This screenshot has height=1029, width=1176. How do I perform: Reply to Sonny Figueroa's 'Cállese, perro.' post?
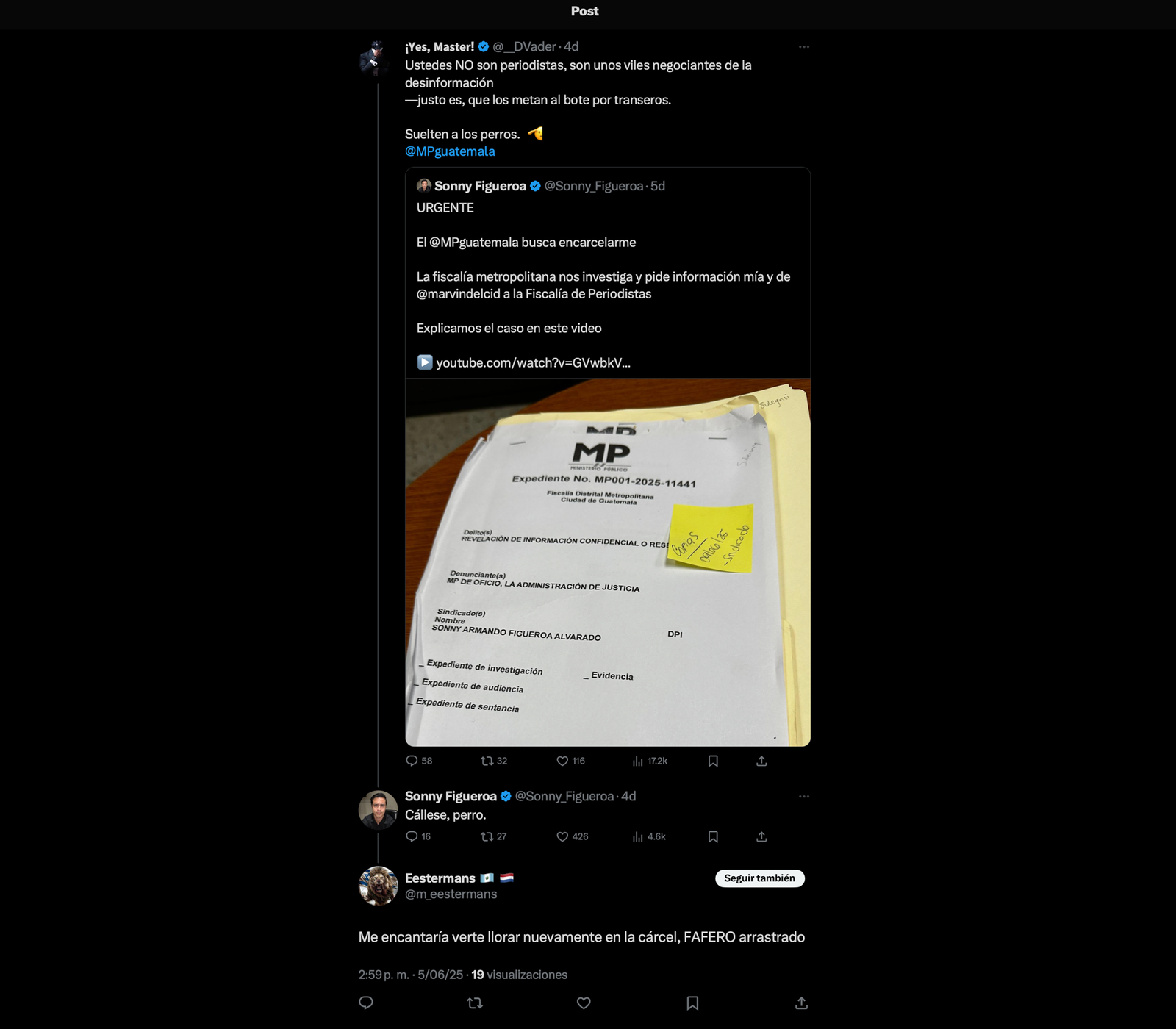click(x=418, y=836)
